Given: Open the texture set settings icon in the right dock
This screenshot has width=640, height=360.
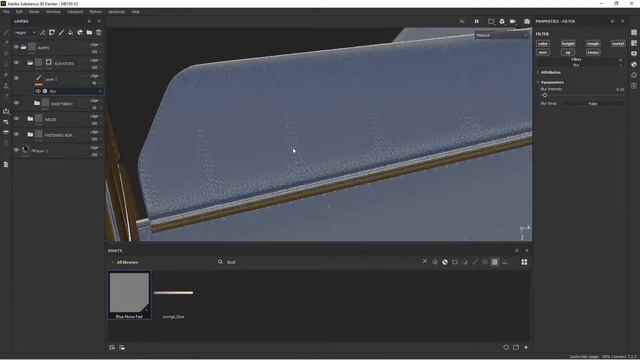Looking at the screenshot, I should [x=634, y=43].
